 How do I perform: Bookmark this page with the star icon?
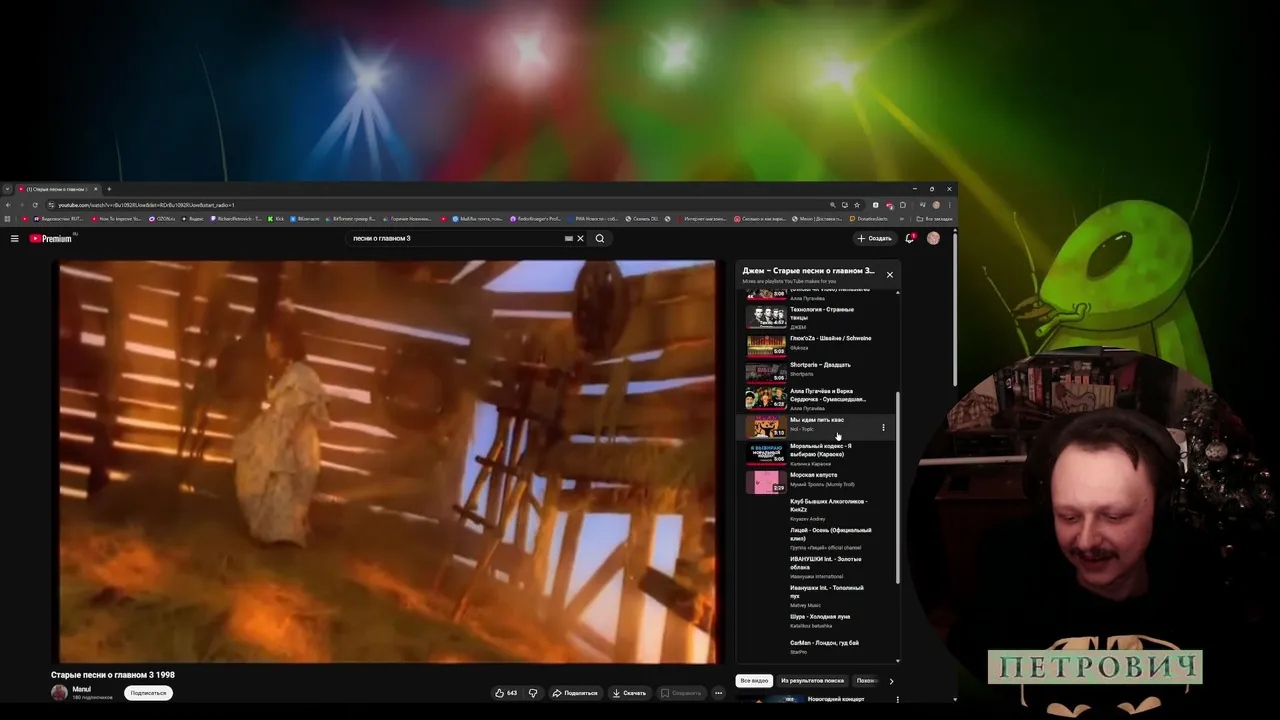[857, 205]
